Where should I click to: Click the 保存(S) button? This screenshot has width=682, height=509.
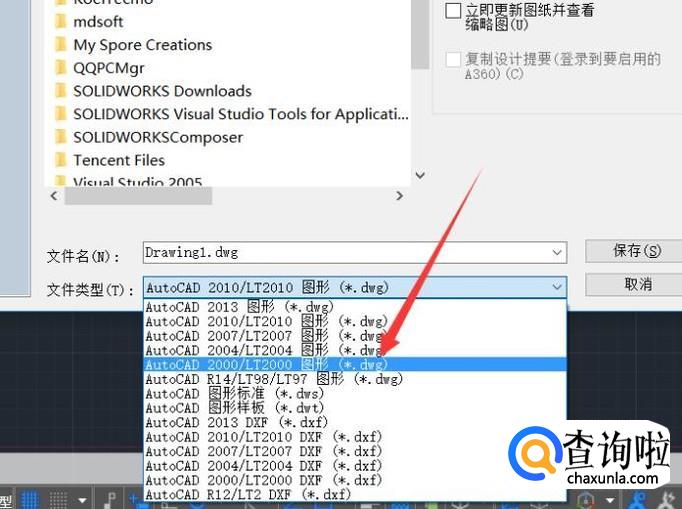pos(635,251)
